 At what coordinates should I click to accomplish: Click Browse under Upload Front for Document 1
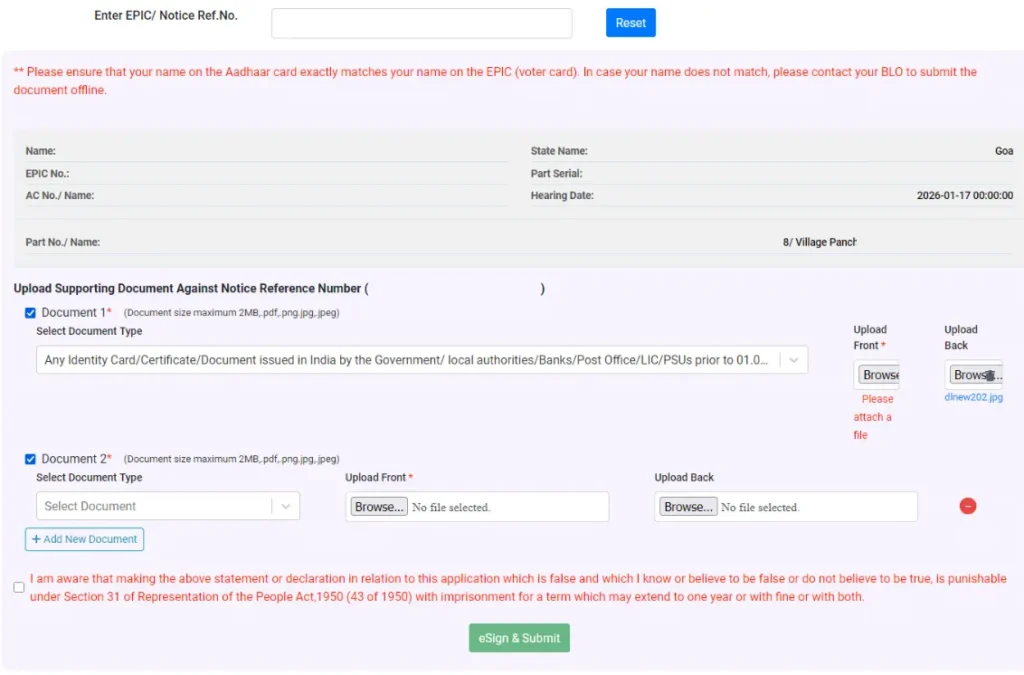tap(876, 374)
